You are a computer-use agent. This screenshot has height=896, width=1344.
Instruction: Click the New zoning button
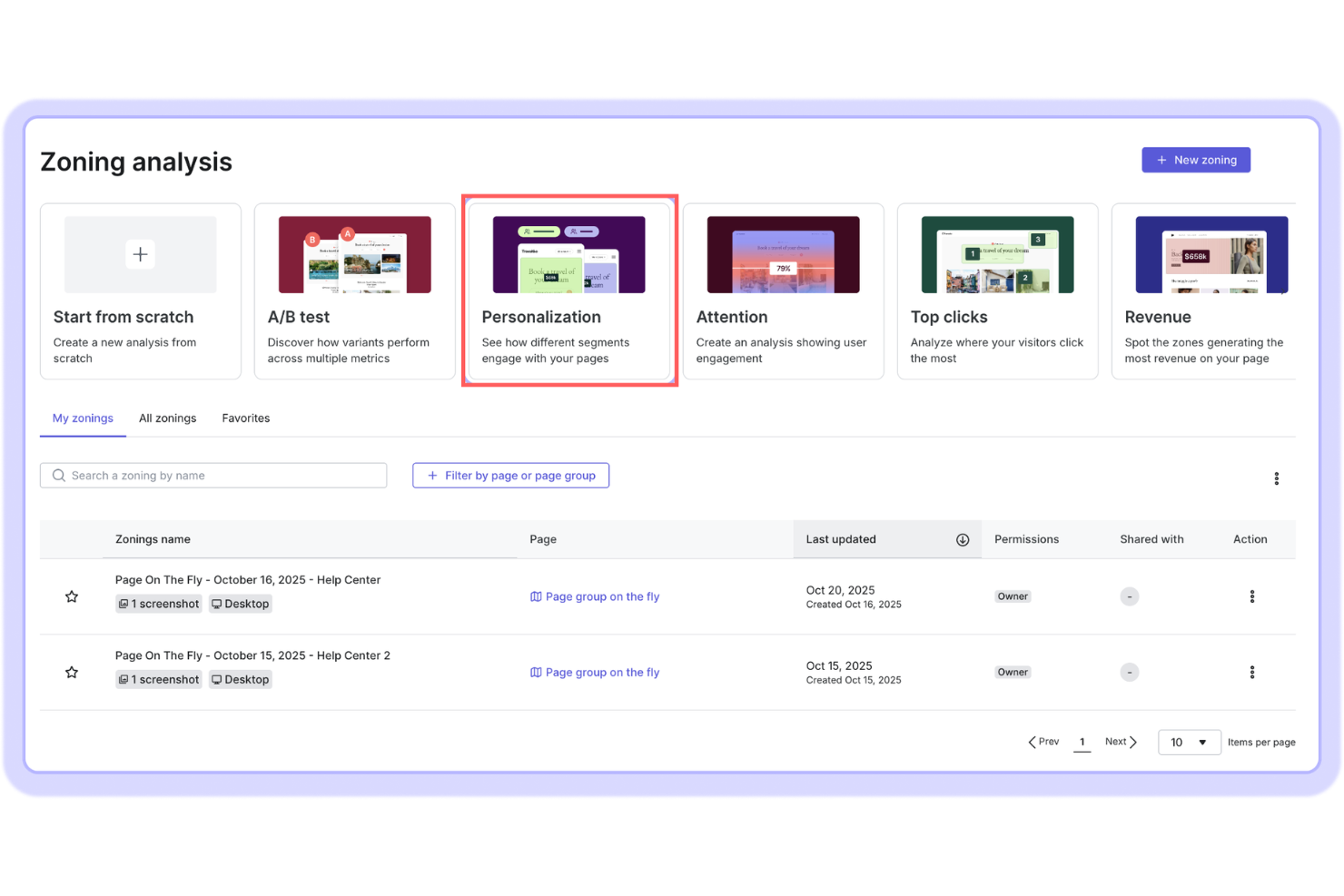(1195, 160)
